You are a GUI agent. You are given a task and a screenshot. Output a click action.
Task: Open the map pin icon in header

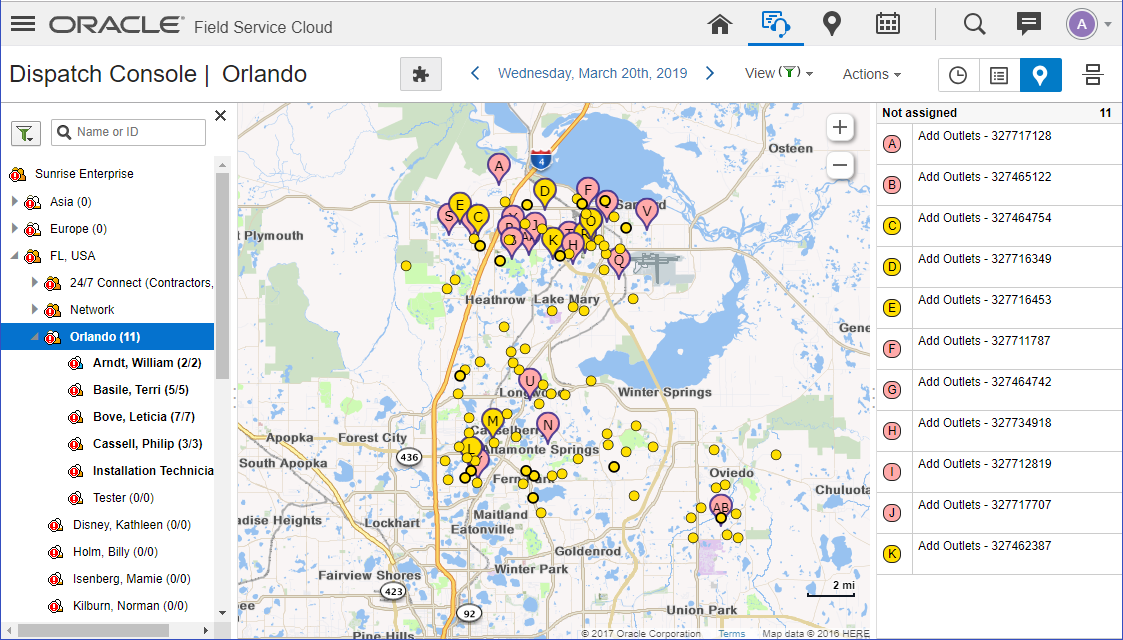(832, 24)
